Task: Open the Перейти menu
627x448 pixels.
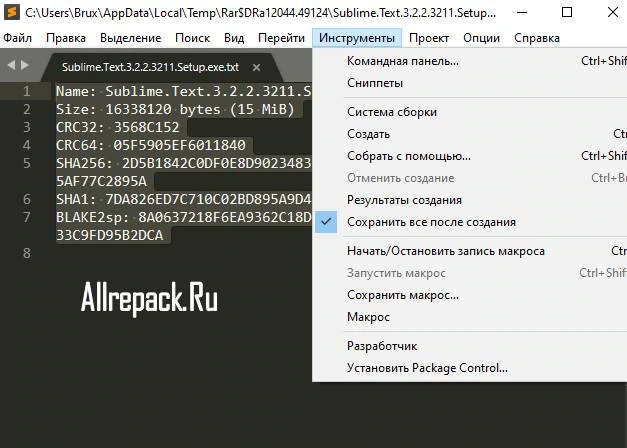Action: [x=282, y=38]
